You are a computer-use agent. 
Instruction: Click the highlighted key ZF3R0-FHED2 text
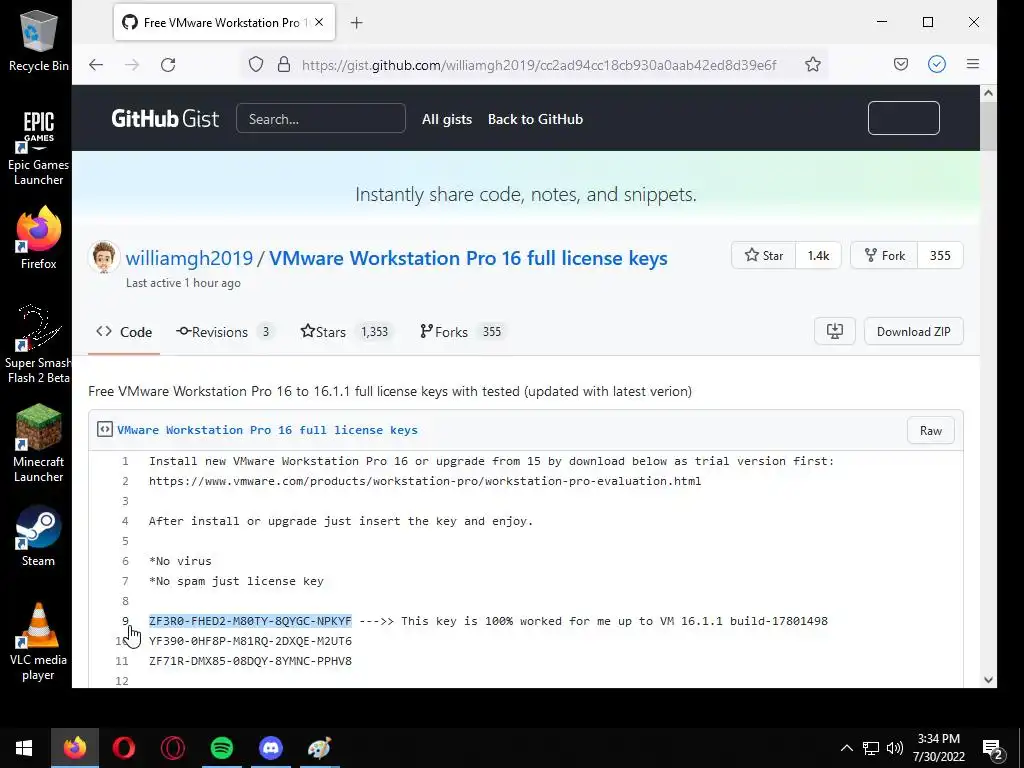250,621
